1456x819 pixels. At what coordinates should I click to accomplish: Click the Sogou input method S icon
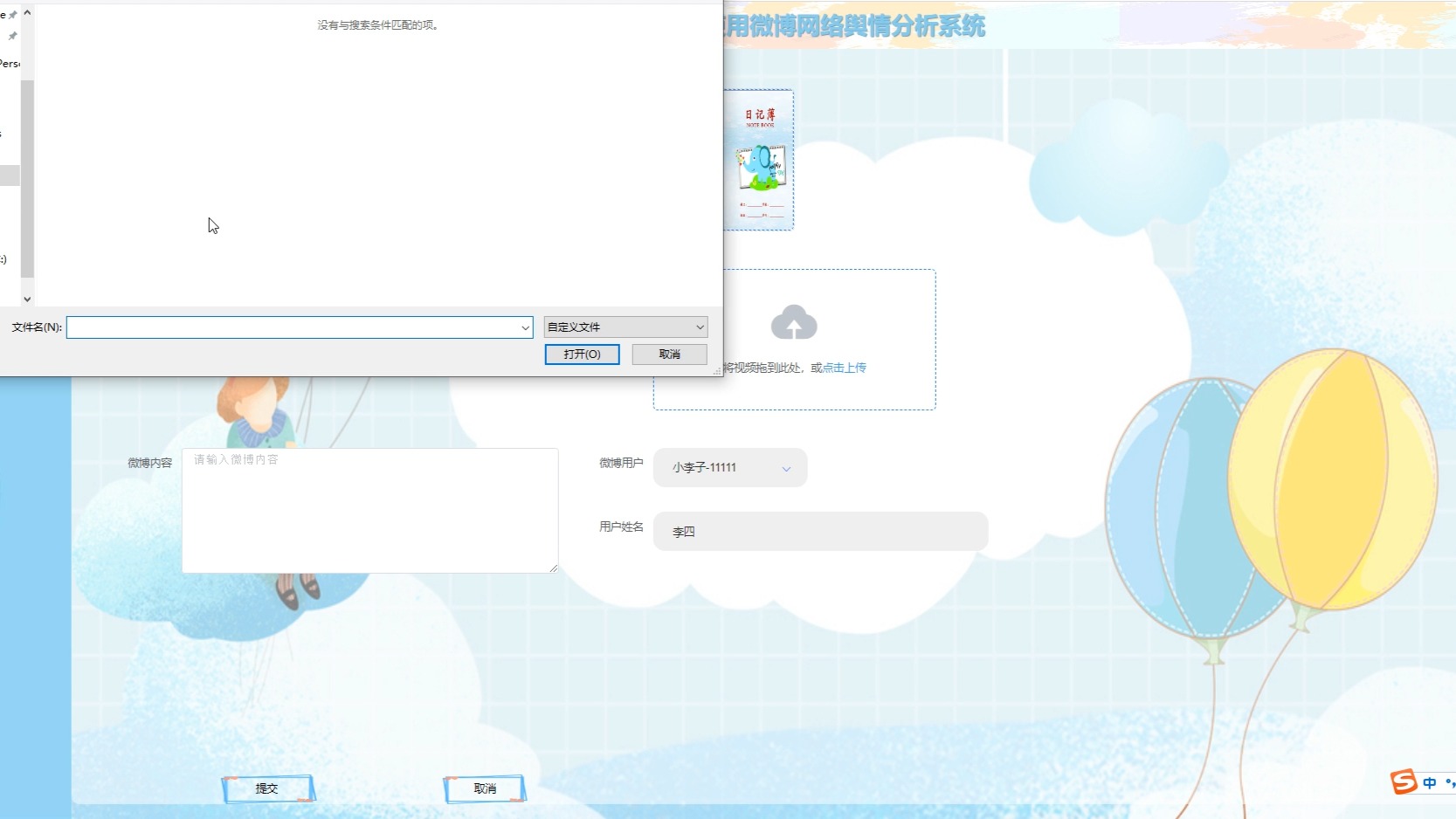(1404, 781)
